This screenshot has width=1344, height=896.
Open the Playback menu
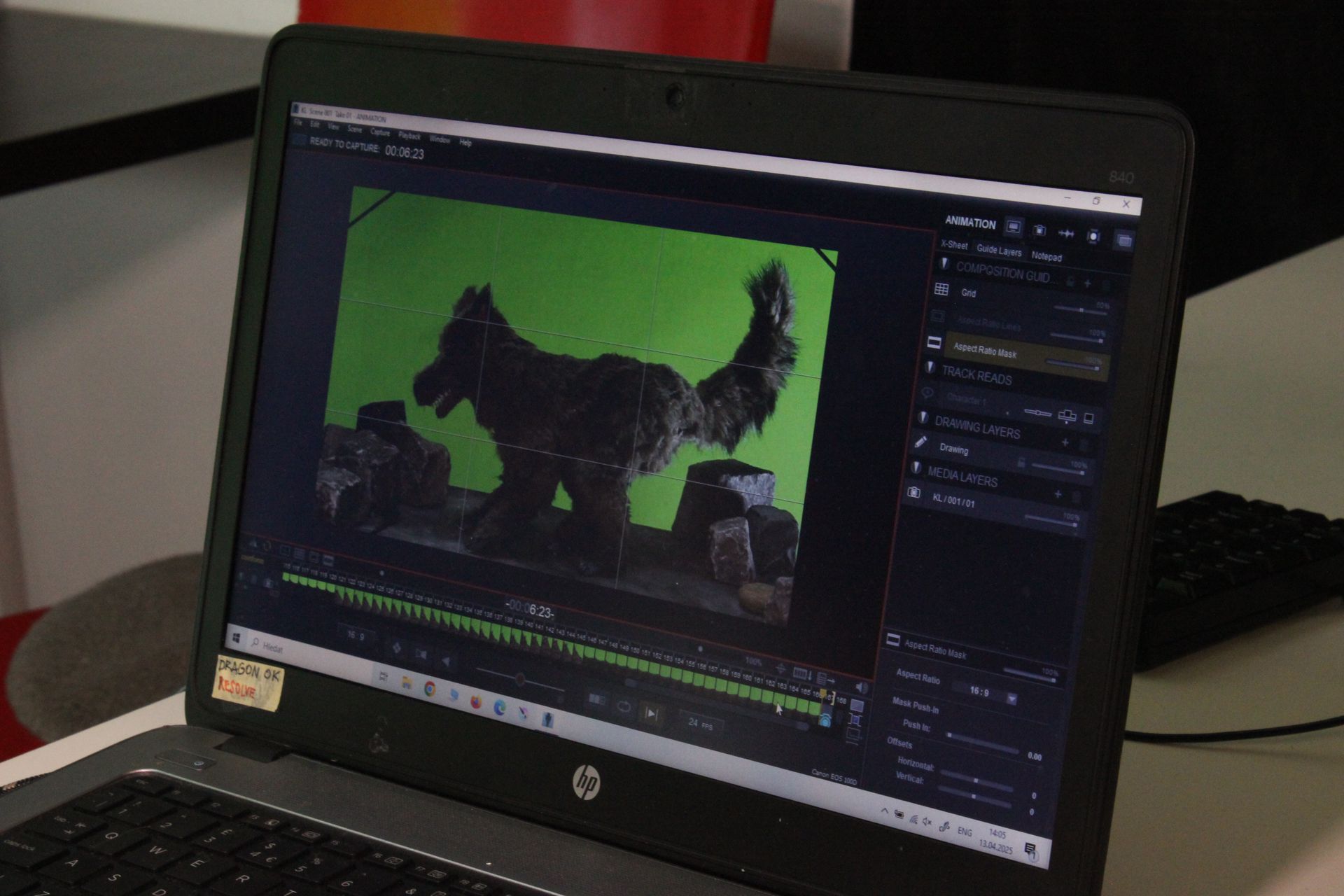(x=409, y=136)
